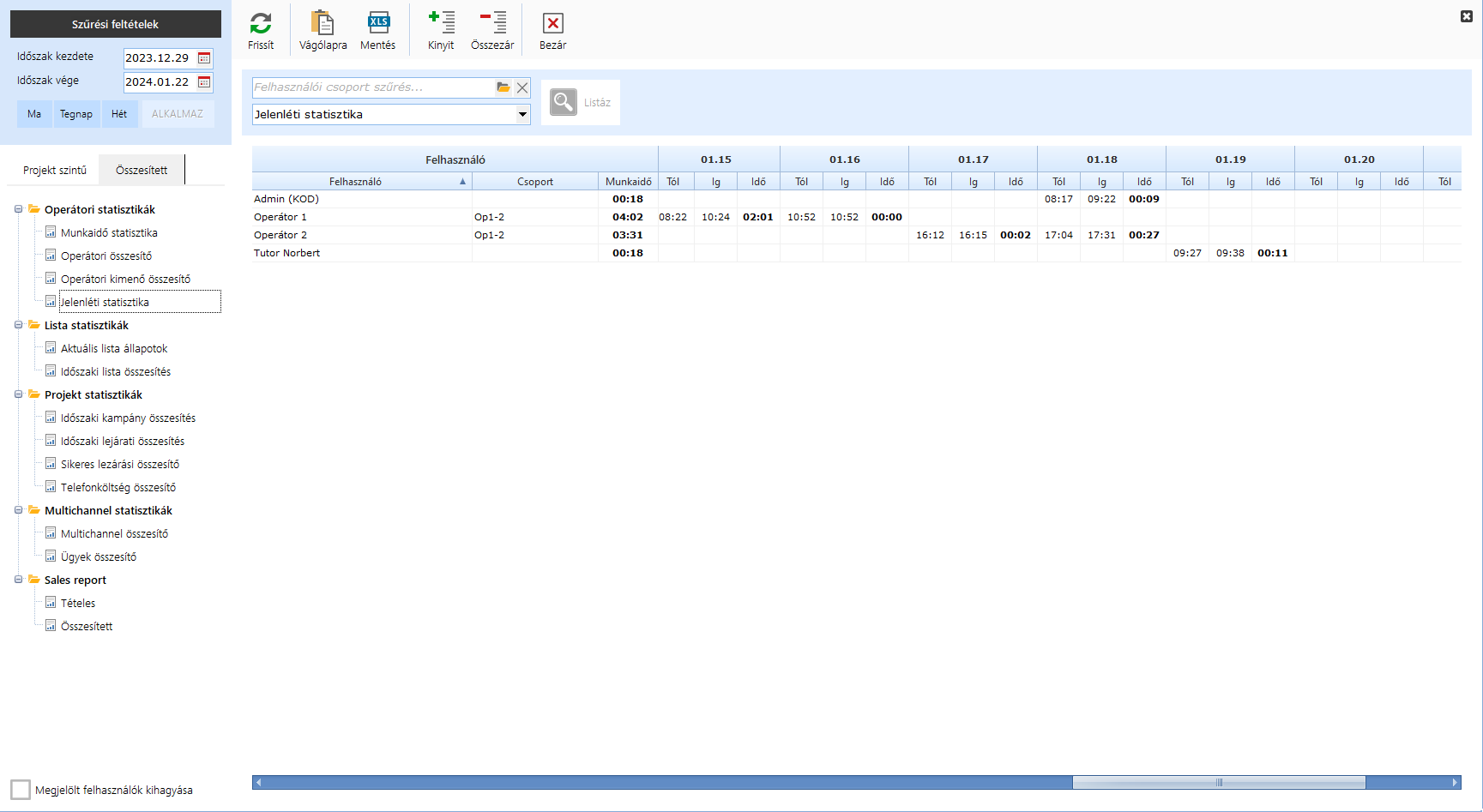Close report with Bezár icon
The height and width of the screenshot is (812, 1483).
pos(552,24)
